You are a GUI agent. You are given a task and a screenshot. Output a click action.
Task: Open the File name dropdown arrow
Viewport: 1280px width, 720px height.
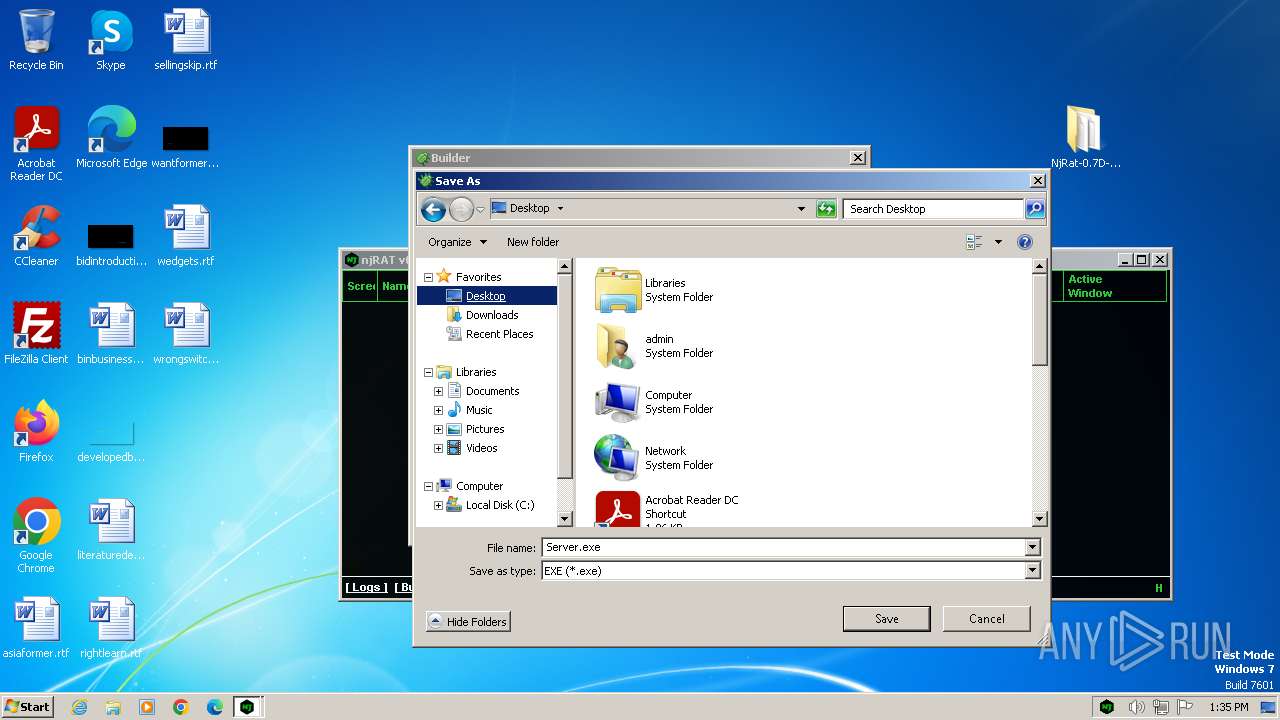[x=1032, y=548]
